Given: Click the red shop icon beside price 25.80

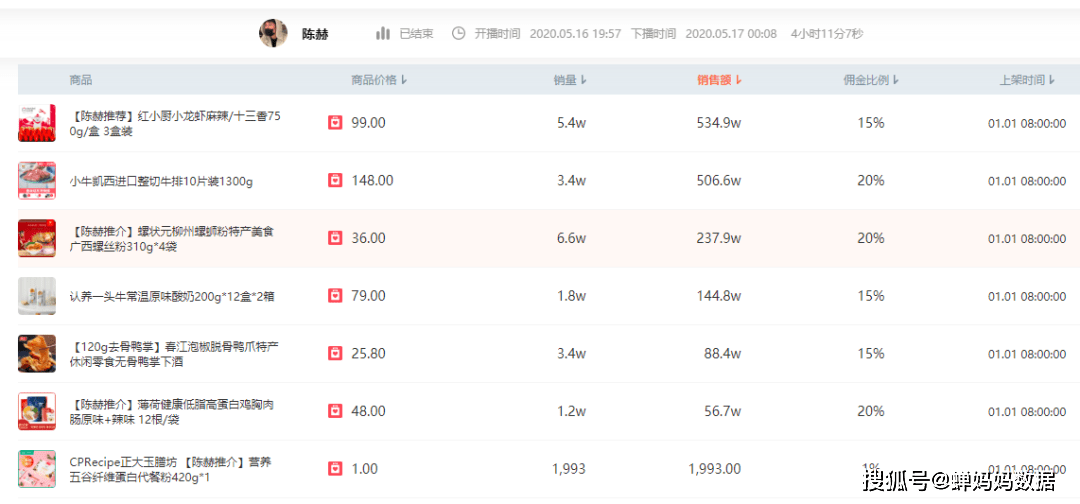Looking at the screenshot, I should click(335, 354).
